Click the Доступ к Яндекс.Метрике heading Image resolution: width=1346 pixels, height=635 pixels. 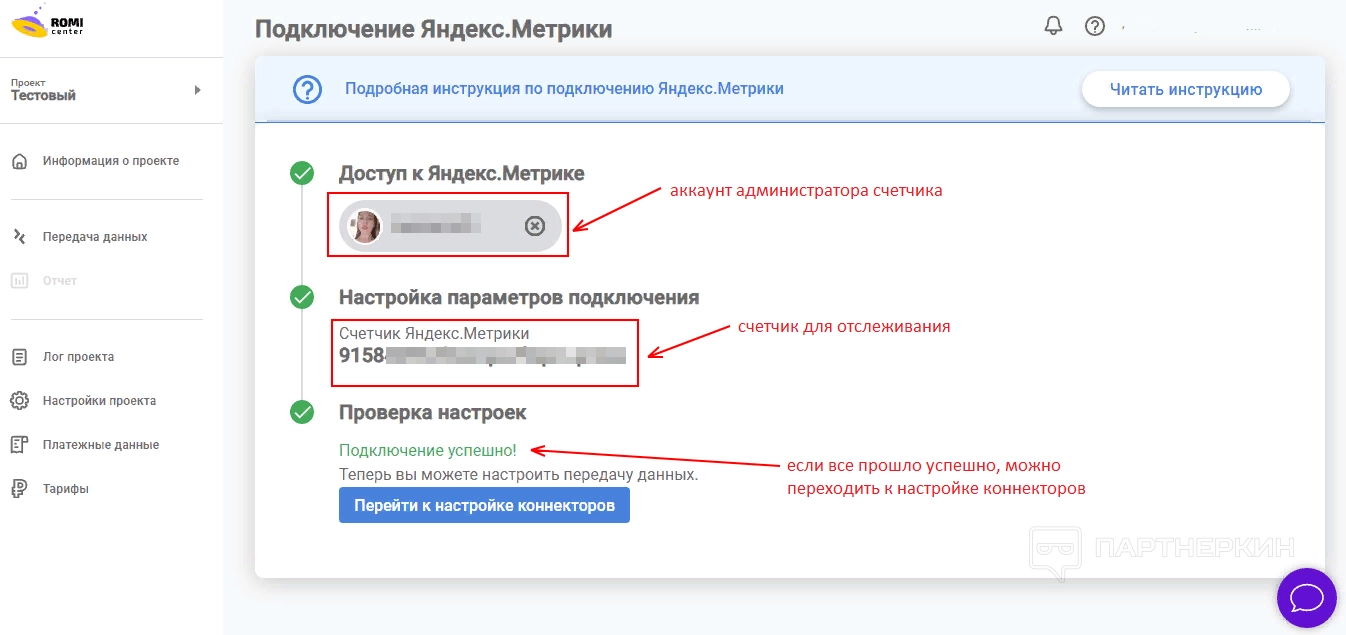point(462,174)
